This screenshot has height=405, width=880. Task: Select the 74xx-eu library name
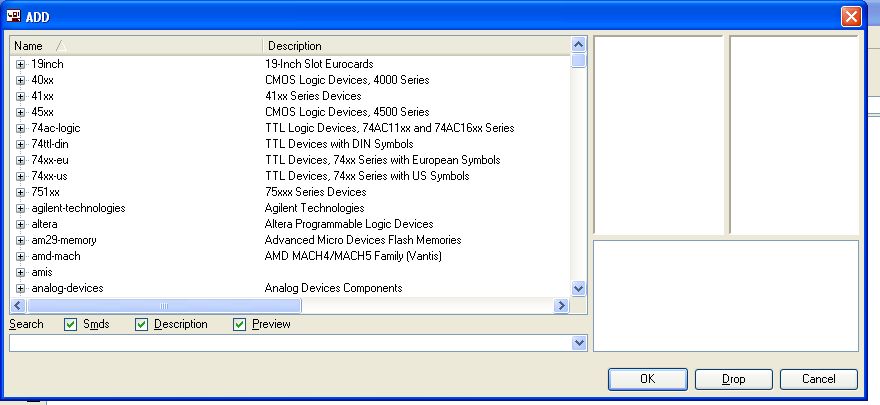(50, 160)
